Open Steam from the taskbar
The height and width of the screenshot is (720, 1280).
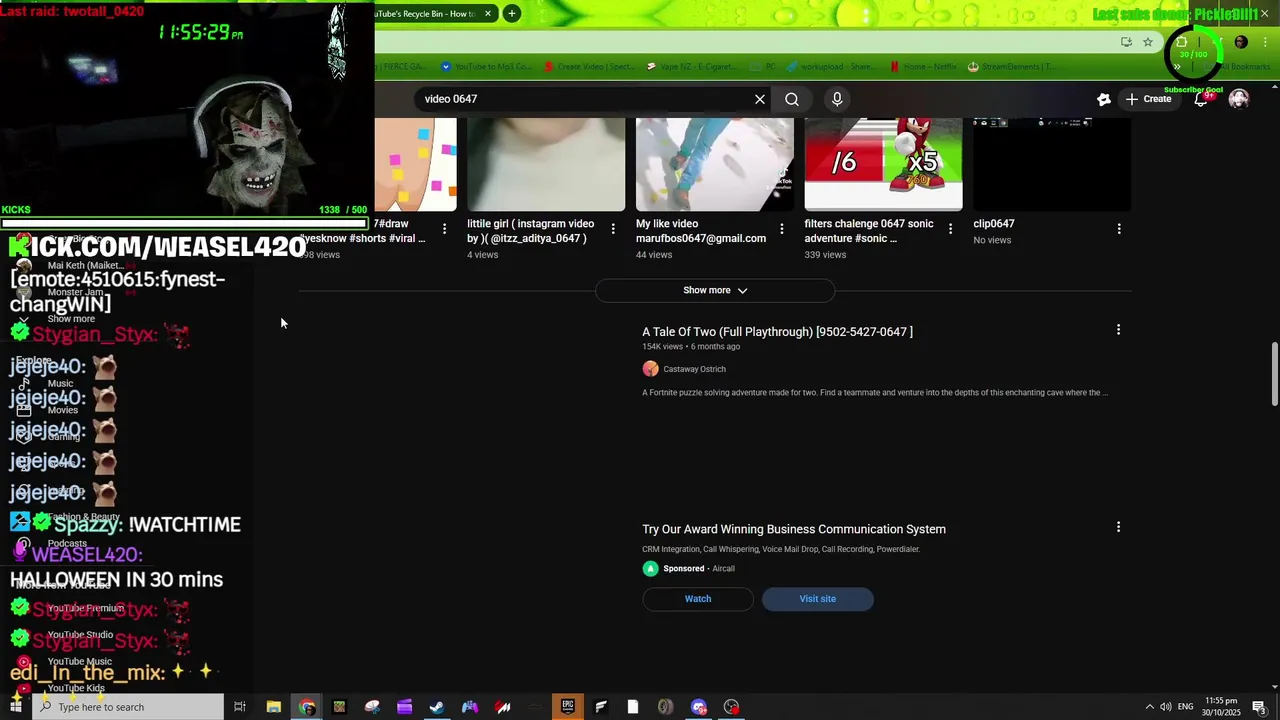click(x=437, y=707)
